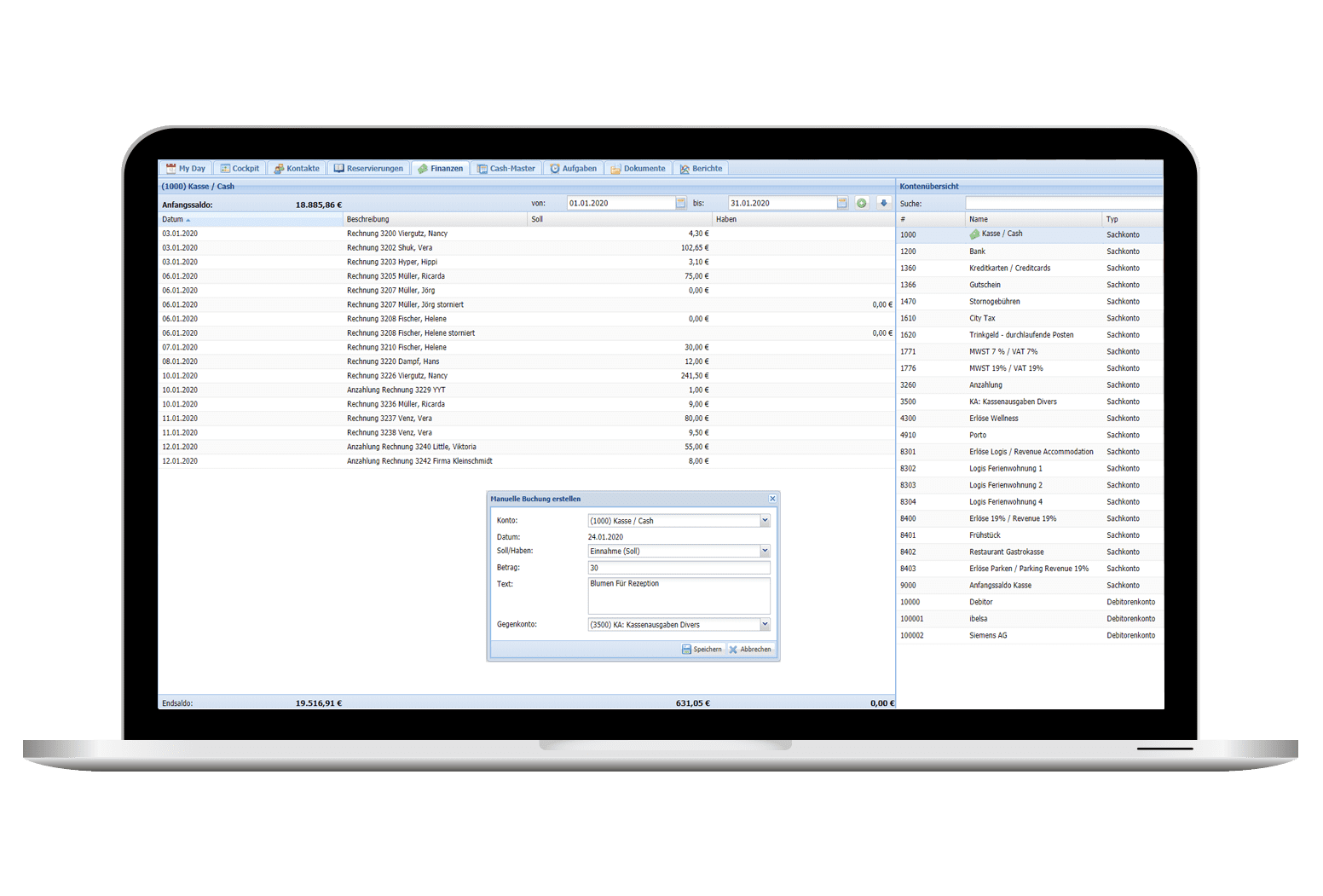
Task: Click the blue download arrow icon
Action: [883, 203]
